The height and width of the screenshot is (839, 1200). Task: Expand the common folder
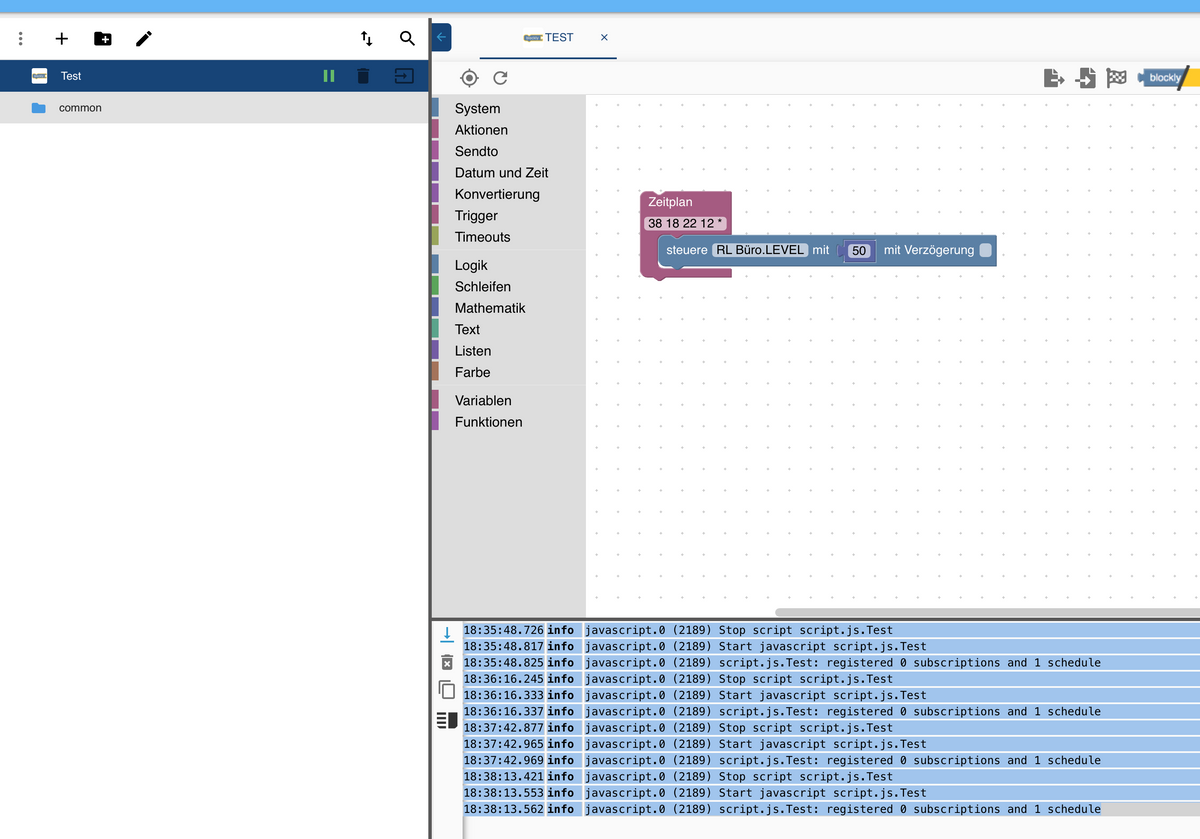(x=80, y=108)
